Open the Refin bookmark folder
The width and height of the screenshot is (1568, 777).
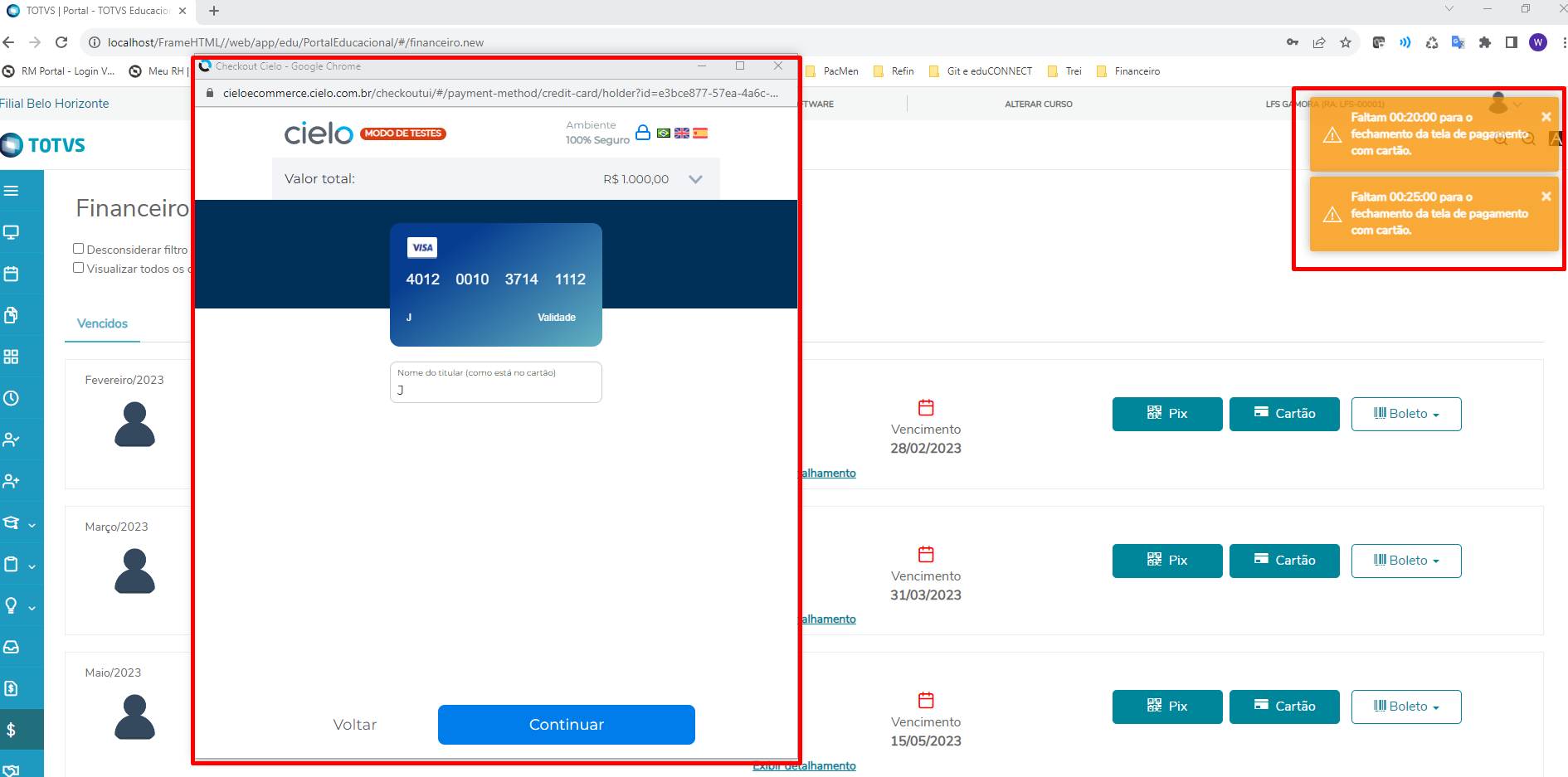[x=894, y=71]
